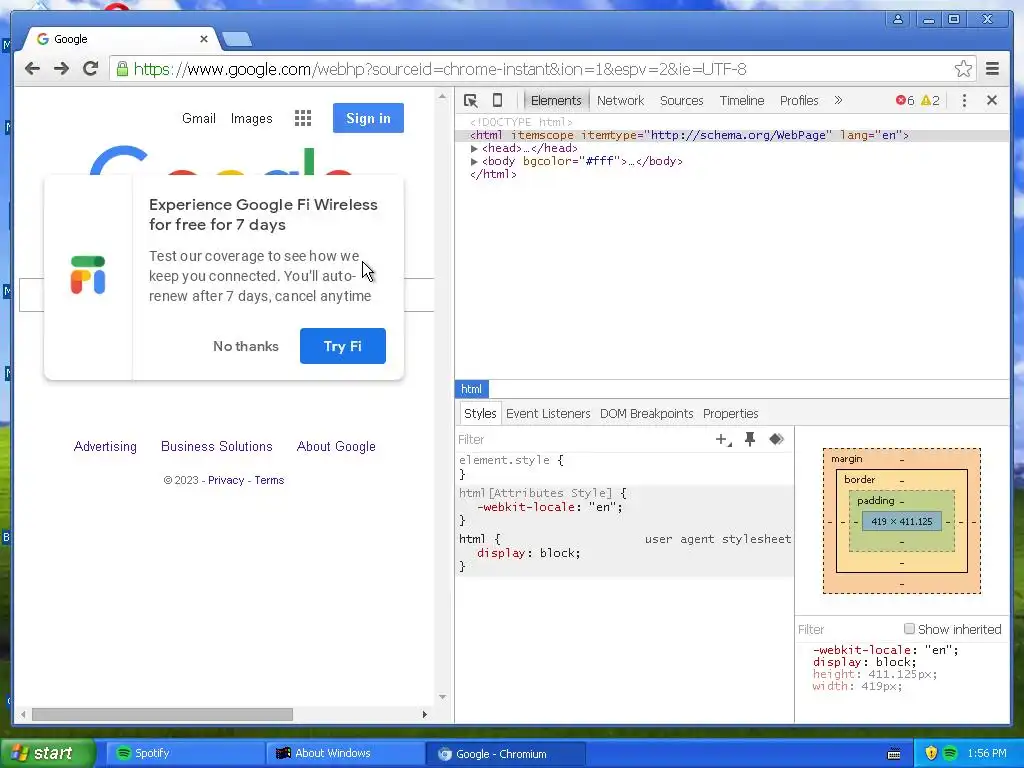Image resolution: width=1024 pixels, height=768 pixels.
Task: Reload the page with the refresh icon
Action: [x=91, y=69]
